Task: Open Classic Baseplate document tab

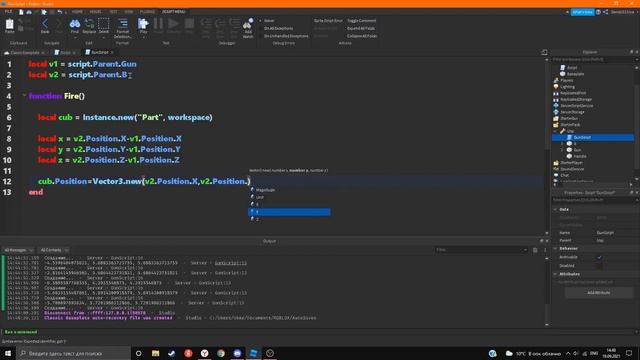Action: tap(24, 52)
